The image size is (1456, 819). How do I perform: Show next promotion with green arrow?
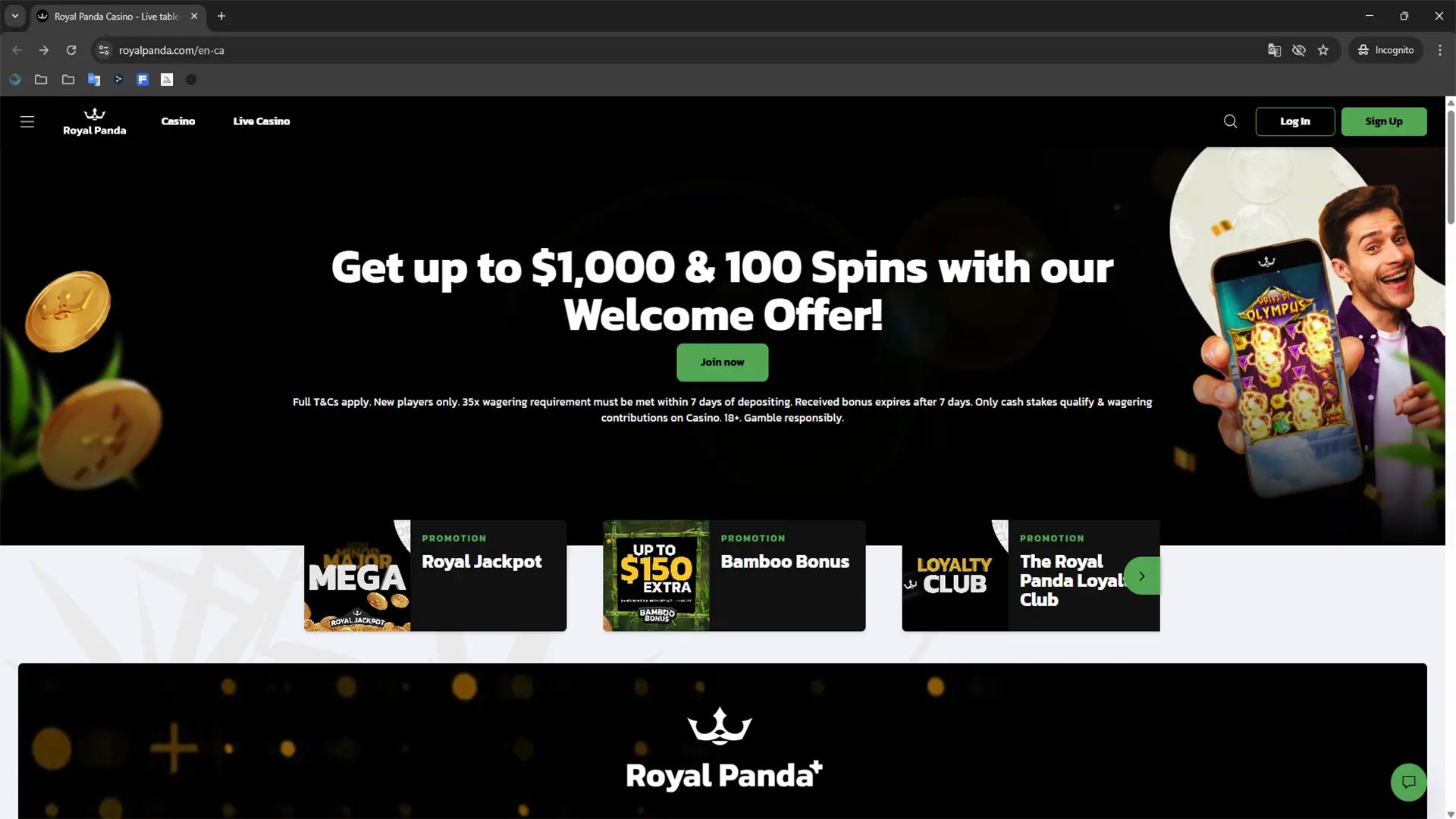coord(1142,576)
